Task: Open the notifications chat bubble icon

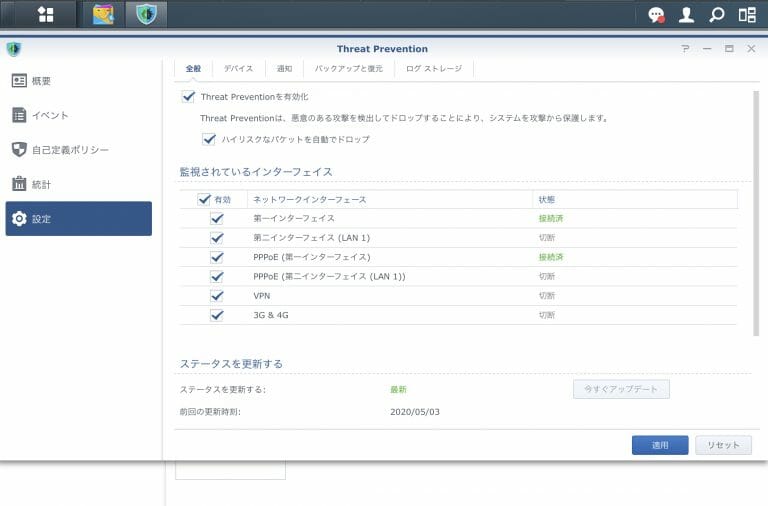Action: click(x=656, y=15)
